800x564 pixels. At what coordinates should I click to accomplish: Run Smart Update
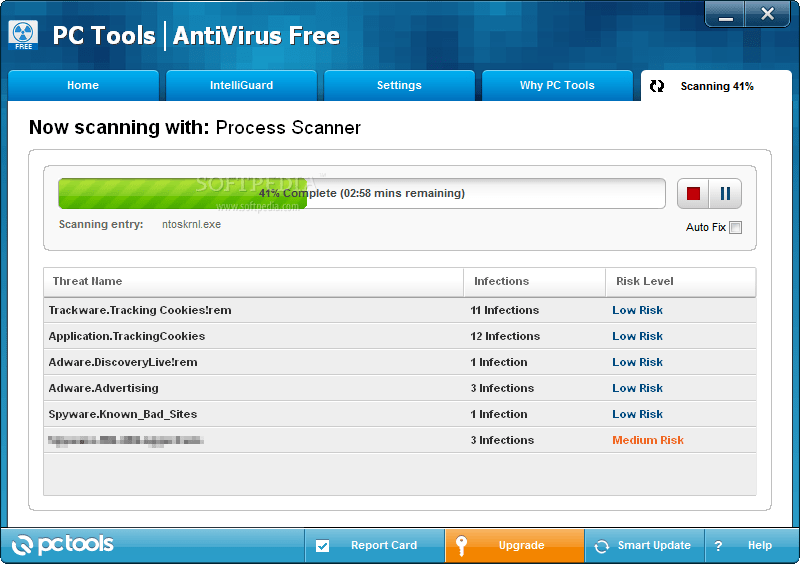pos(644,545)
